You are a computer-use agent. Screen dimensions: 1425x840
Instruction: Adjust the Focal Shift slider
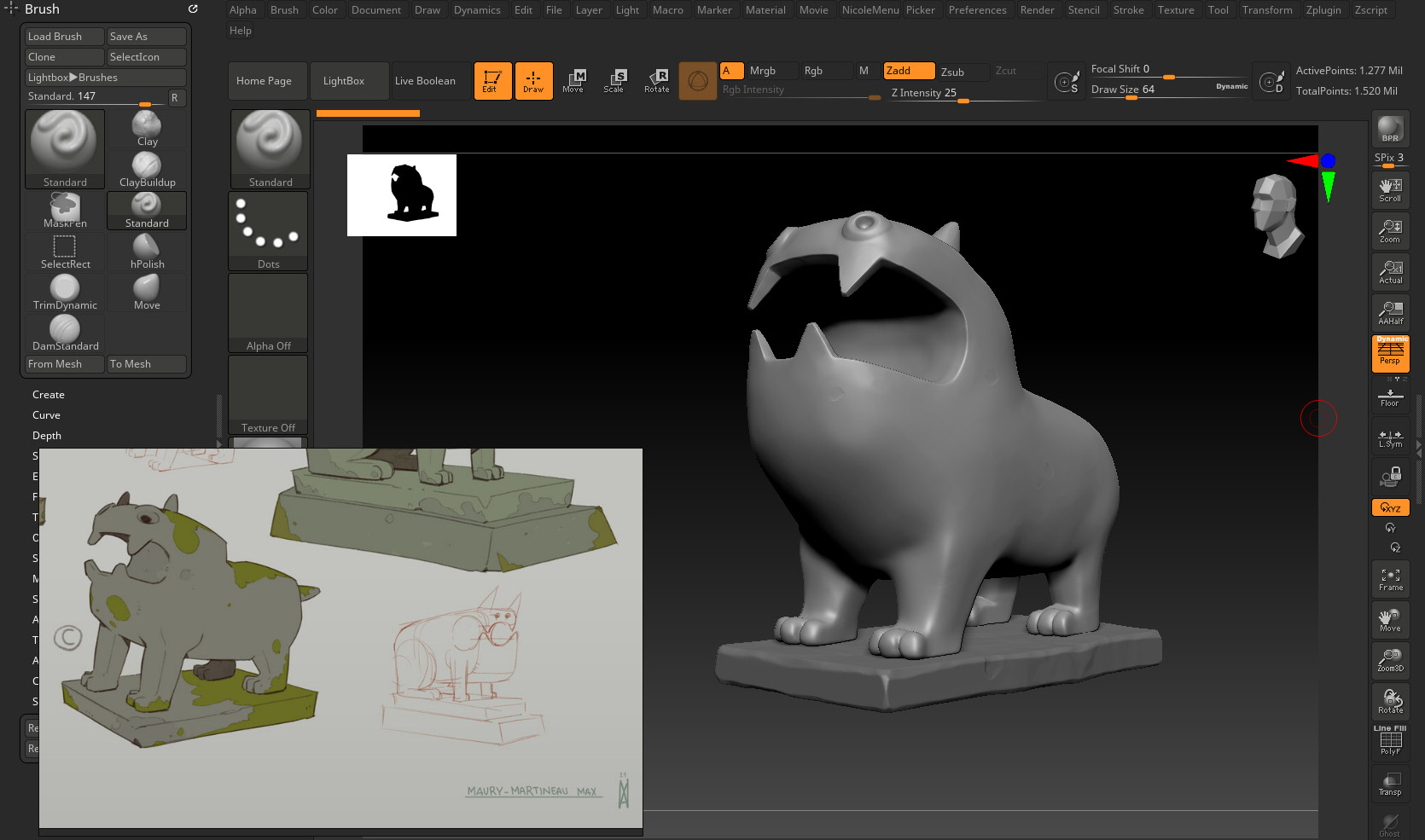(1169, 69)
